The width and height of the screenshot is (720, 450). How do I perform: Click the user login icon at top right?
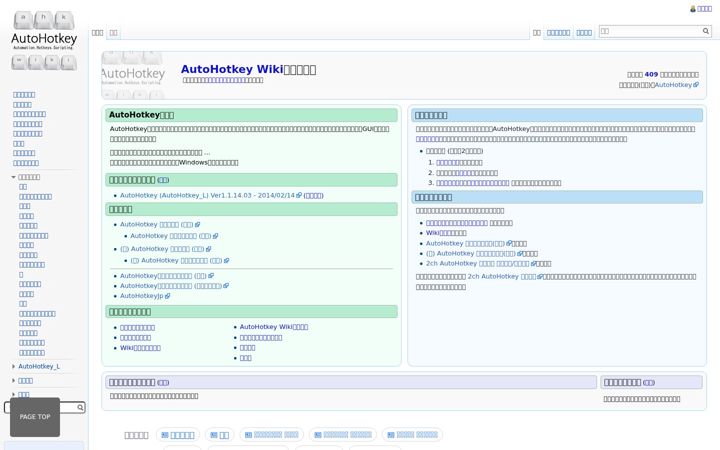pos(693,9)
